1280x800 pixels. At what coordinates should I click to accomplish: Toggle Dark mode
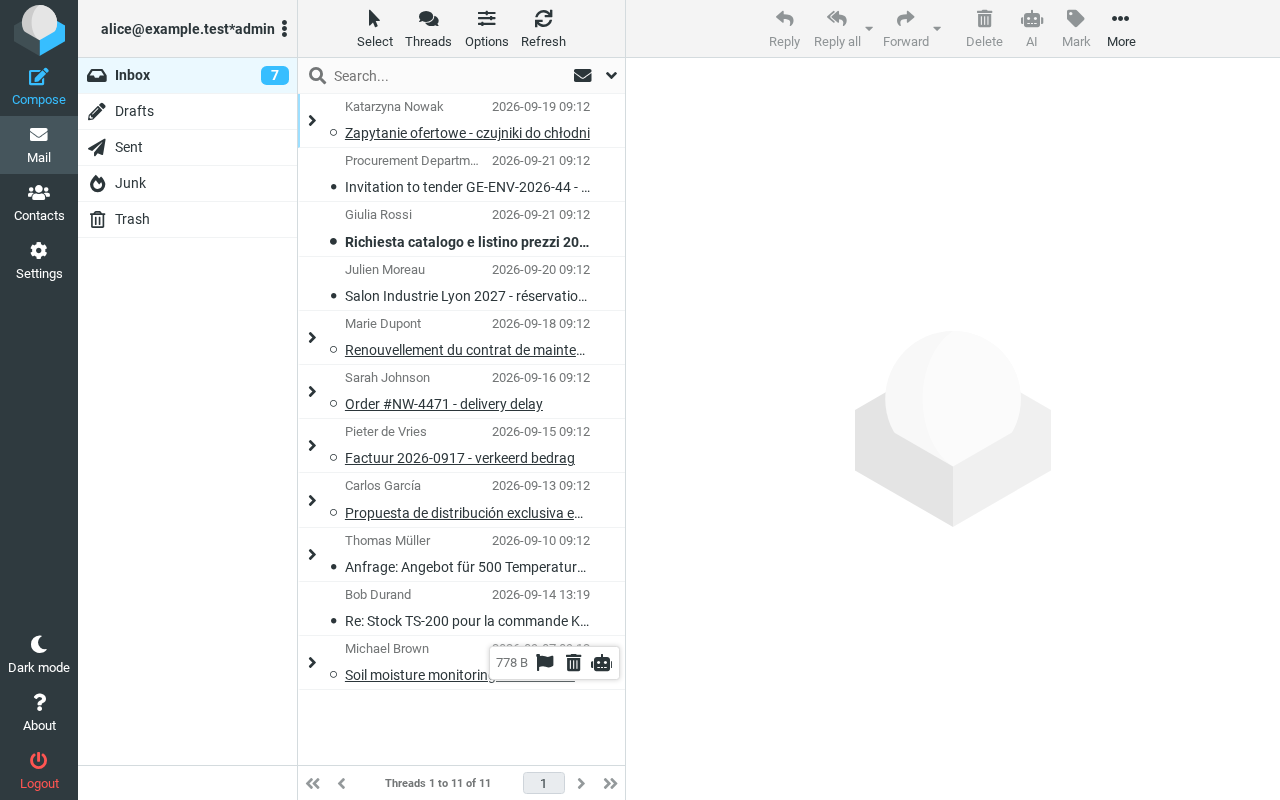pos(39,655)
